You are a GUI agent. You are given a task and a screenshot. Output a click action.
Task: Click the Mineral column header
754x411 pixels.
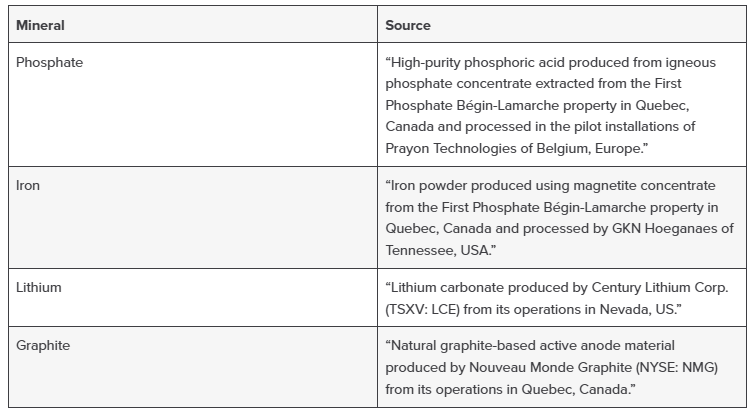click(x=40, y=24)
